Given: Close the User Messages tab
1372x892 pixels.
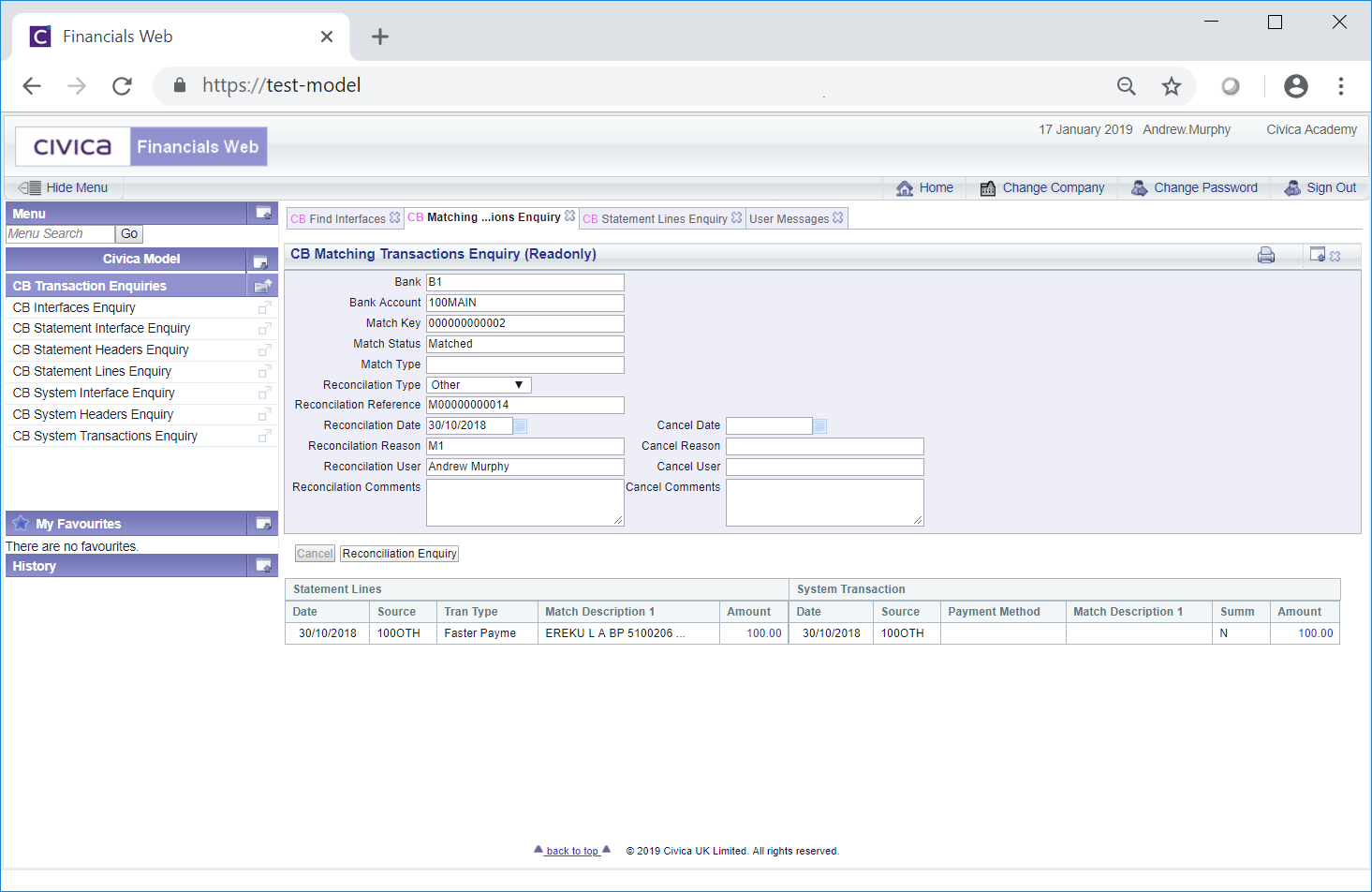Looking at the screenshot, I should 837,217.
